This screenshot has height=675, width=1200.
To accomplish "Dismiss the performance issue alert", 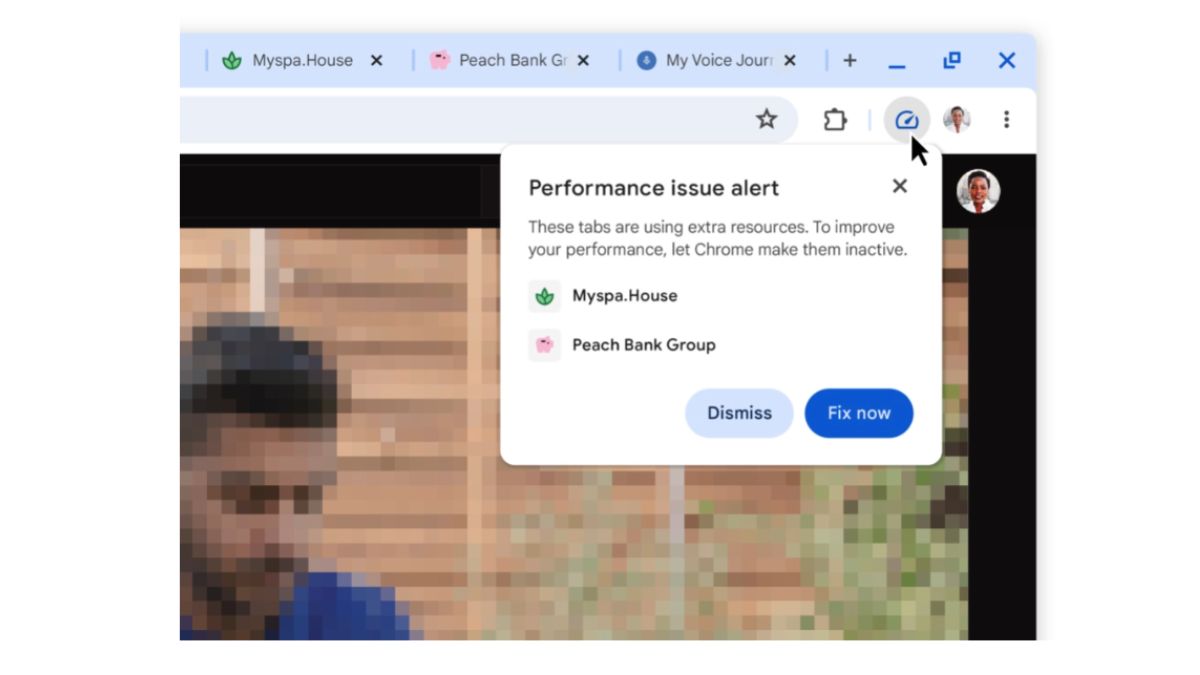I will [738, 413].
